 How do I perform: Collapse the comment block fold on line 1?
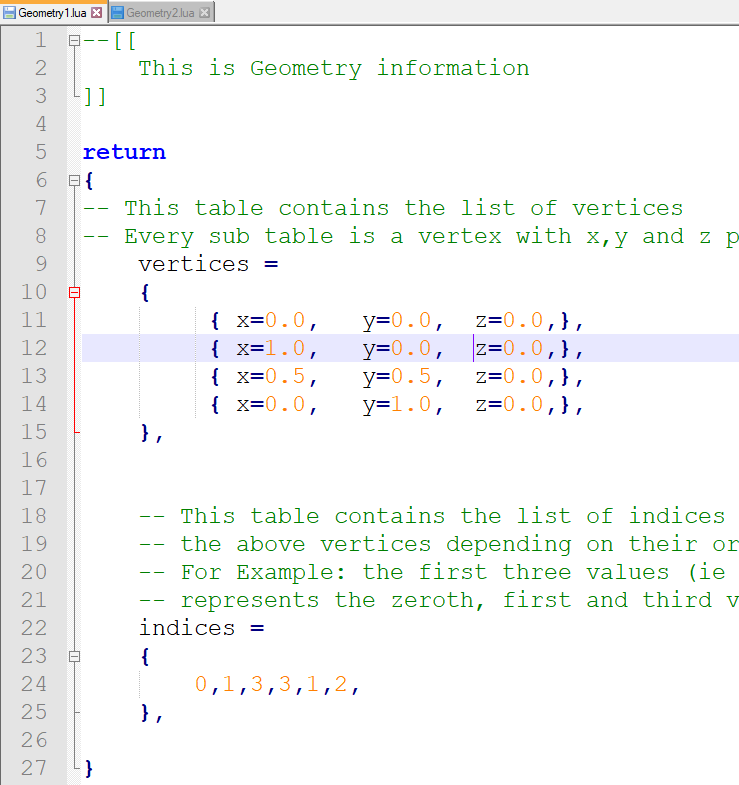74,41
